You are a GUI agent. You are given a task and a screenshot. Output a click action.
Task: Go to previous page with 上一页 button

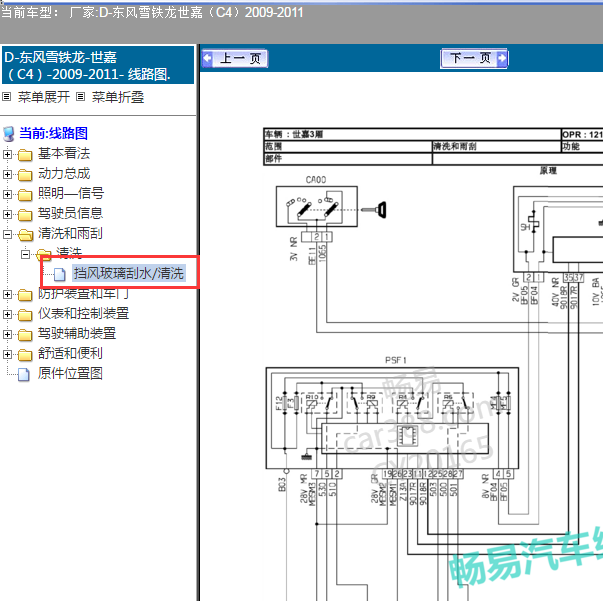point(234,58)
